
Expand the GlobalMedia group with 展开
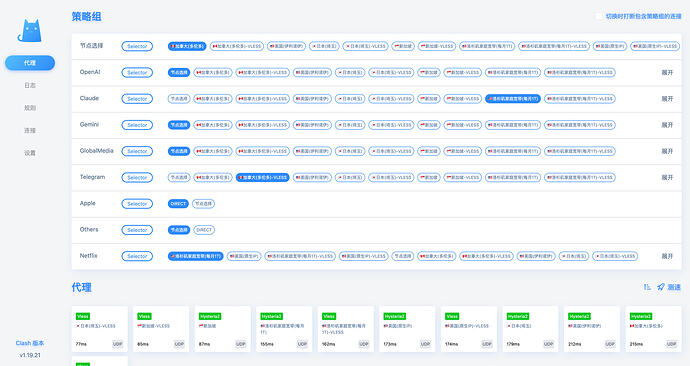(x=668, y=151)
